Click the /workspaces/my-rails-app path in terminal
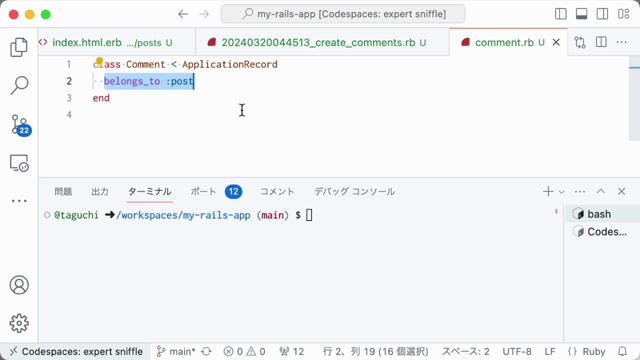The image size is (640, 360). pyautogui.click(x=183, y=215)
